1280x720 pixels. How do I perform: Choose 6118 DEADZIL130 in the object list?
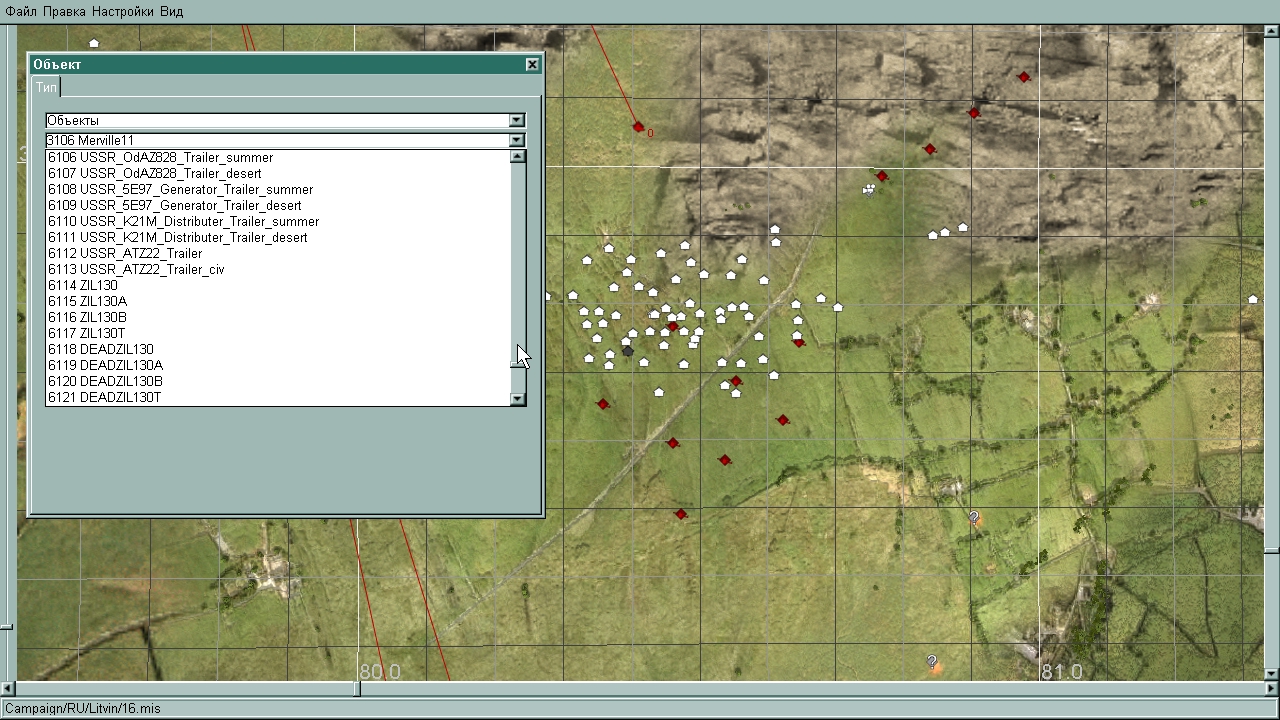click(100, 350)
